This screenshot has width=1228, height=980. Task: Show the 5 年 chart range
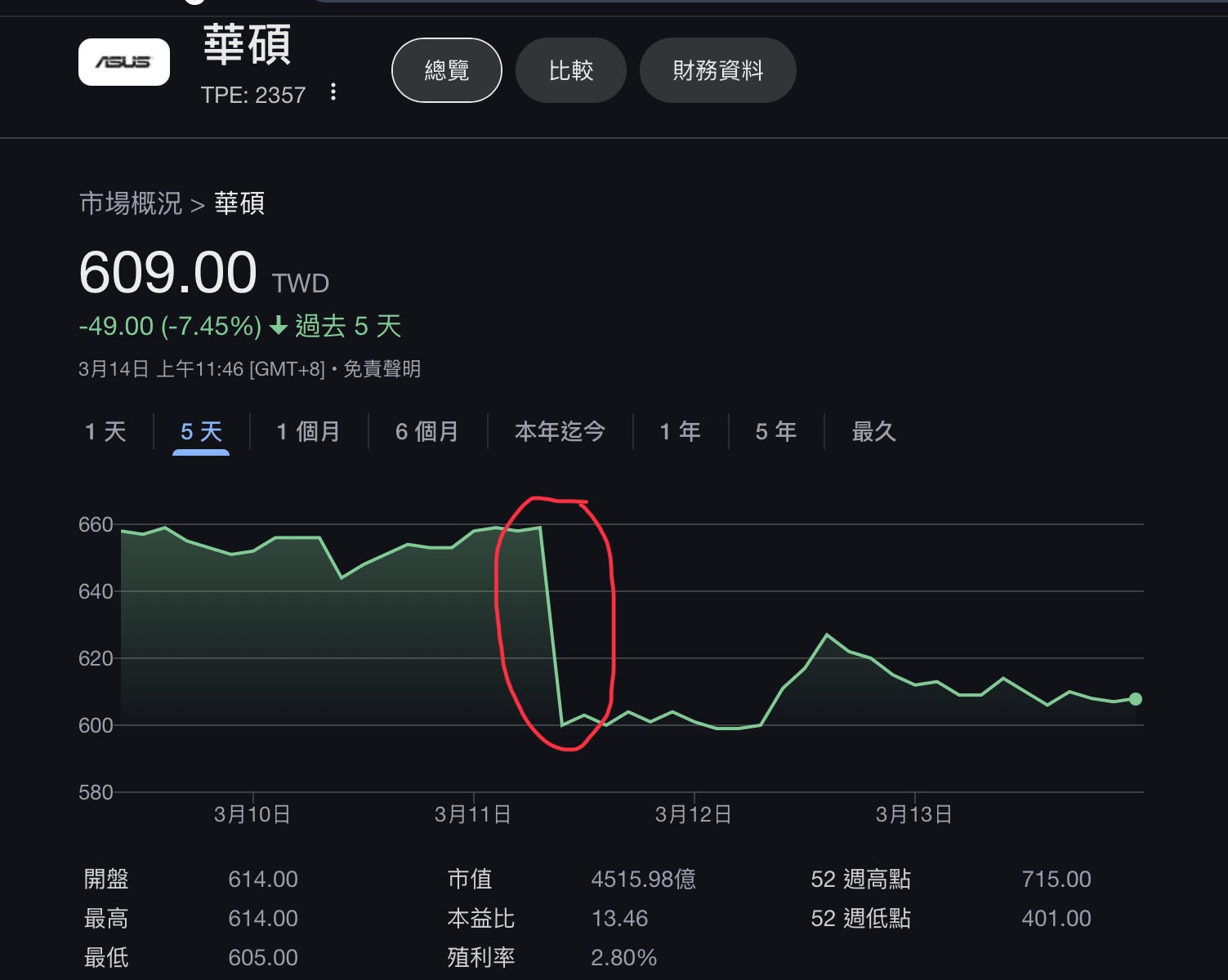[776, 431]
